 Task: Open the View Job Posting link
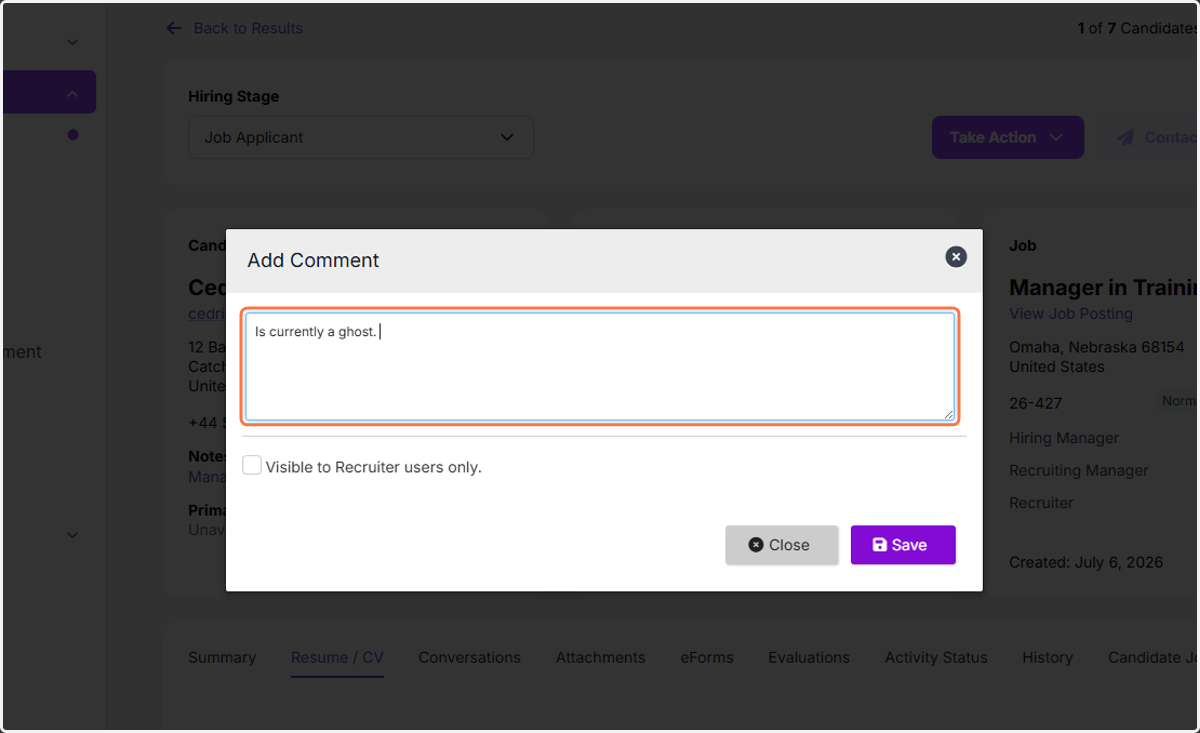click(x=1071, y=313)
